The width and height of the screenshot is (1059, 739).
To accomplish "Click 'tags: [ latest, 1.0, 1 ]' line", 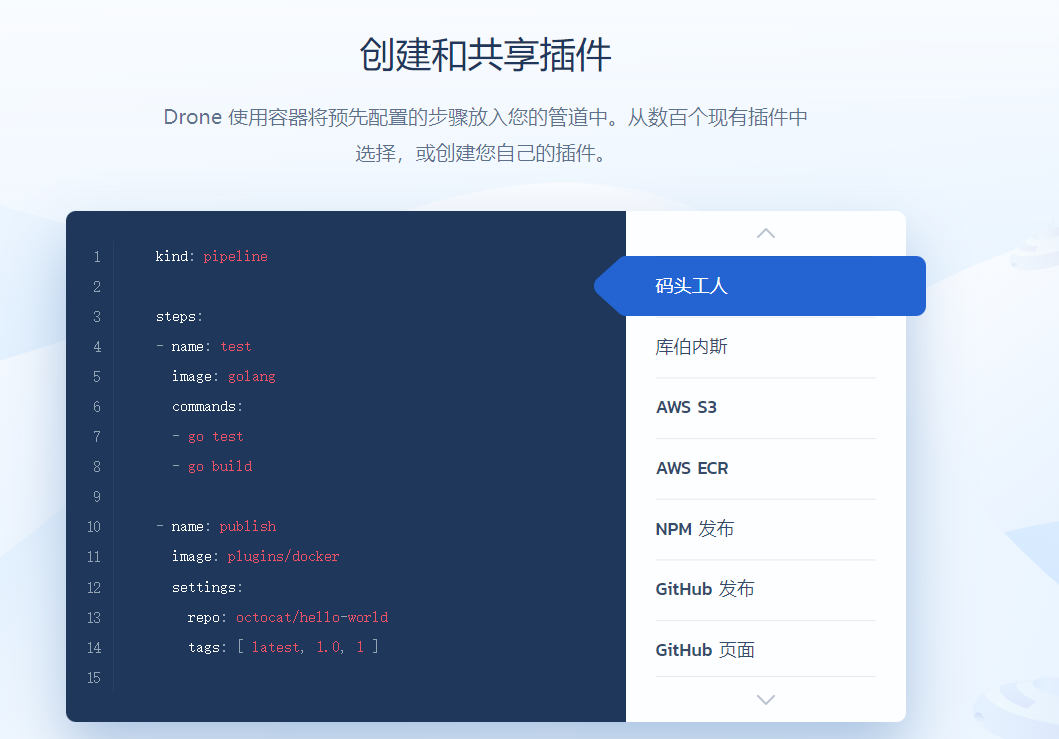I will click(x=283, y=647).
